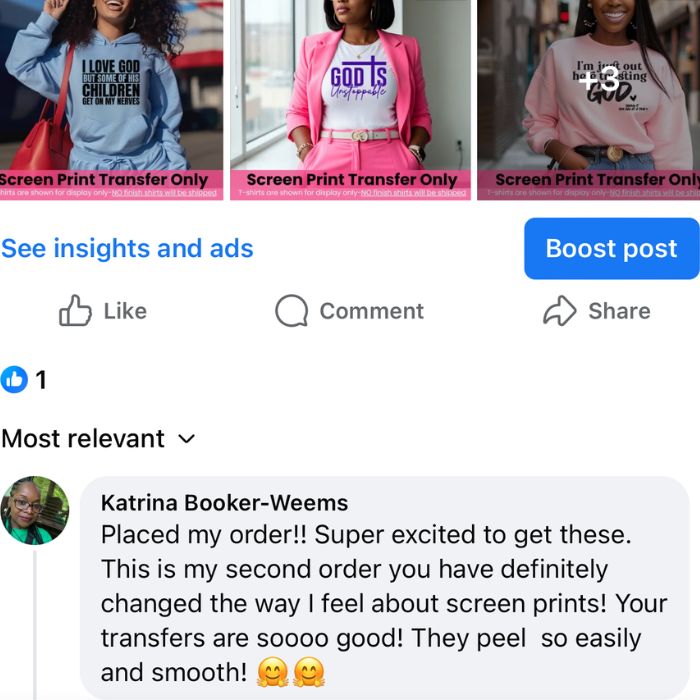Expand the Most relevant sort chevron
Viewport: 700px width, 700px height.
[x=187, y=439]
